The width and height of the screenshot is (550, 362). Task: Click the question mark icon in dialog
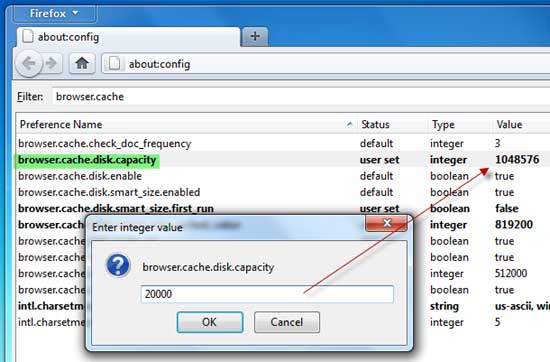[118, 265]
